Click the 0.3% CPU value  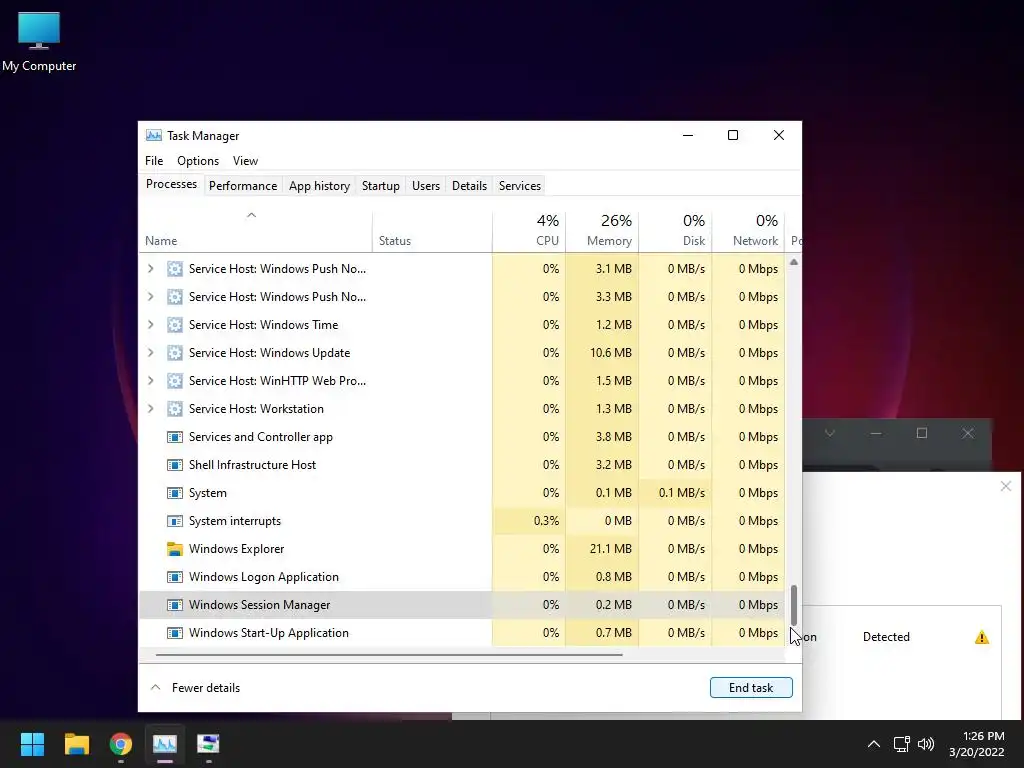tap(546, 521)
